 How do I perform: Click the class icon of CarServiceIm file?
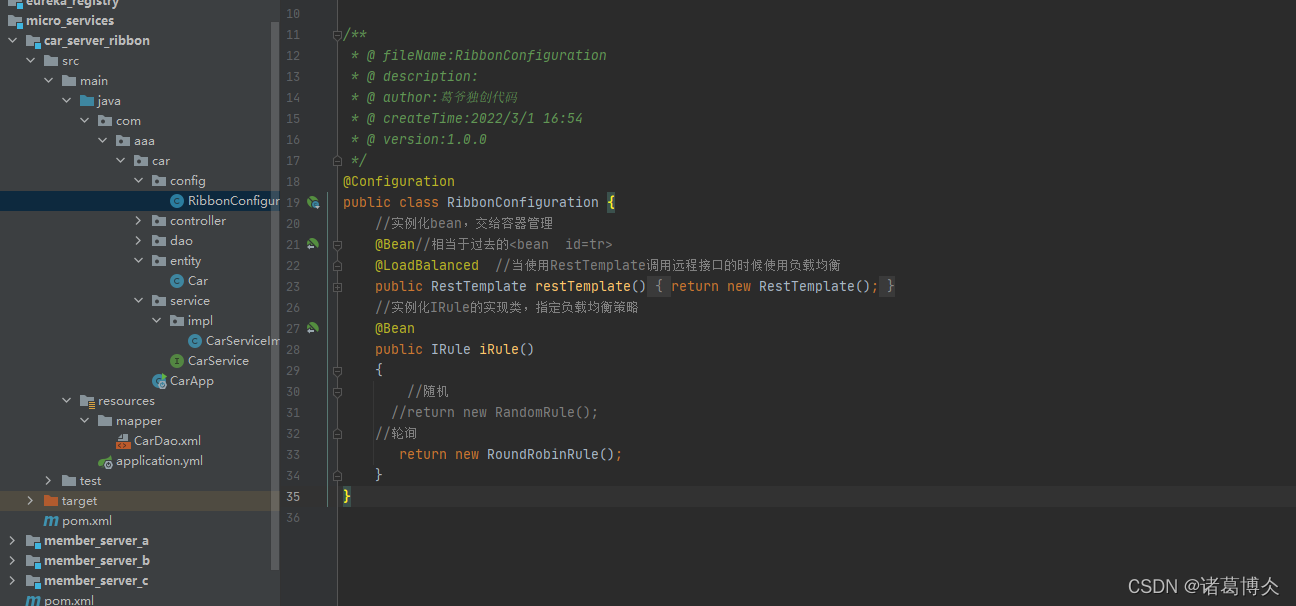(195, 341)
